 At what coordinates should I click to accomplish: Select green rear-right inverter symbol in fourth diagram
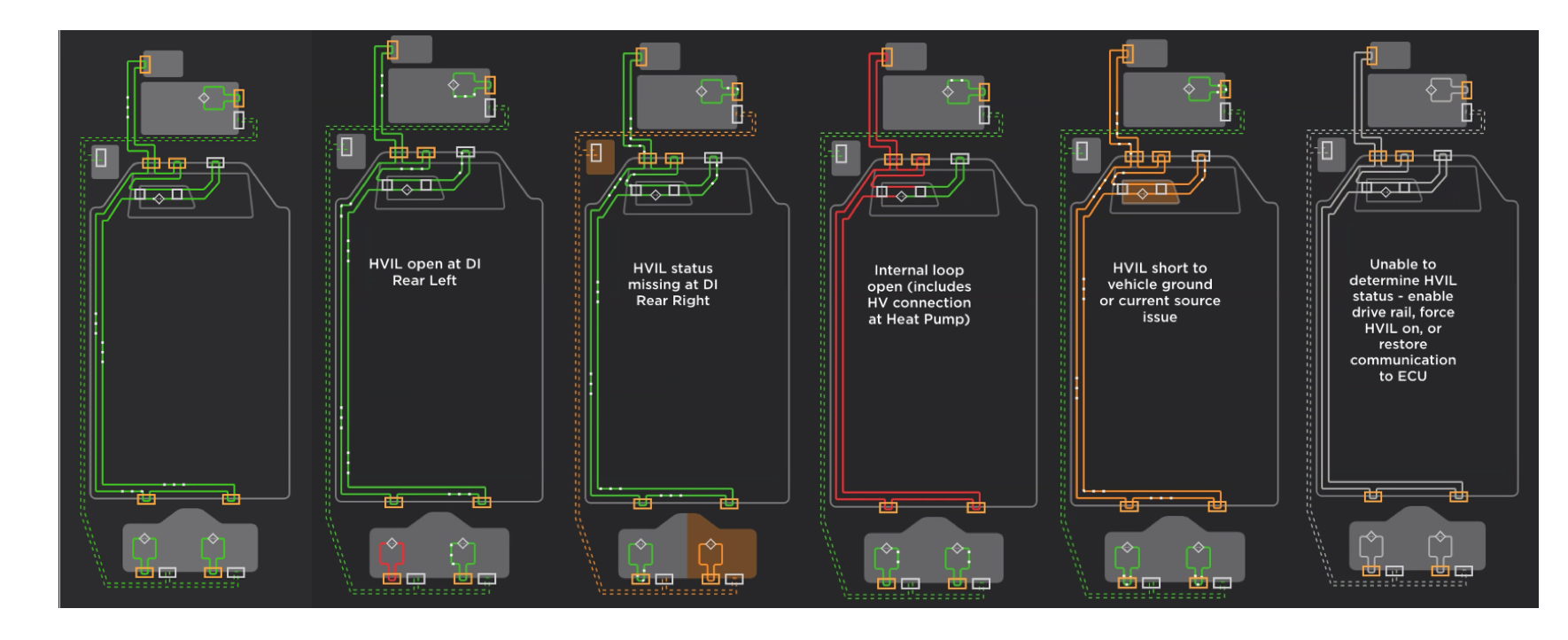957,558
